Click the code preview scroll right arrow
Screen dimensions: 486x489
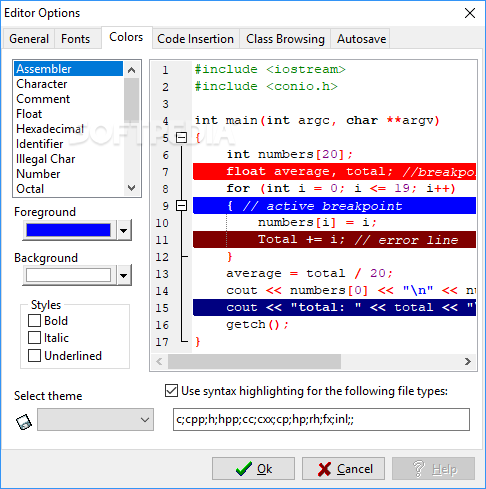[x=468, y=361]
